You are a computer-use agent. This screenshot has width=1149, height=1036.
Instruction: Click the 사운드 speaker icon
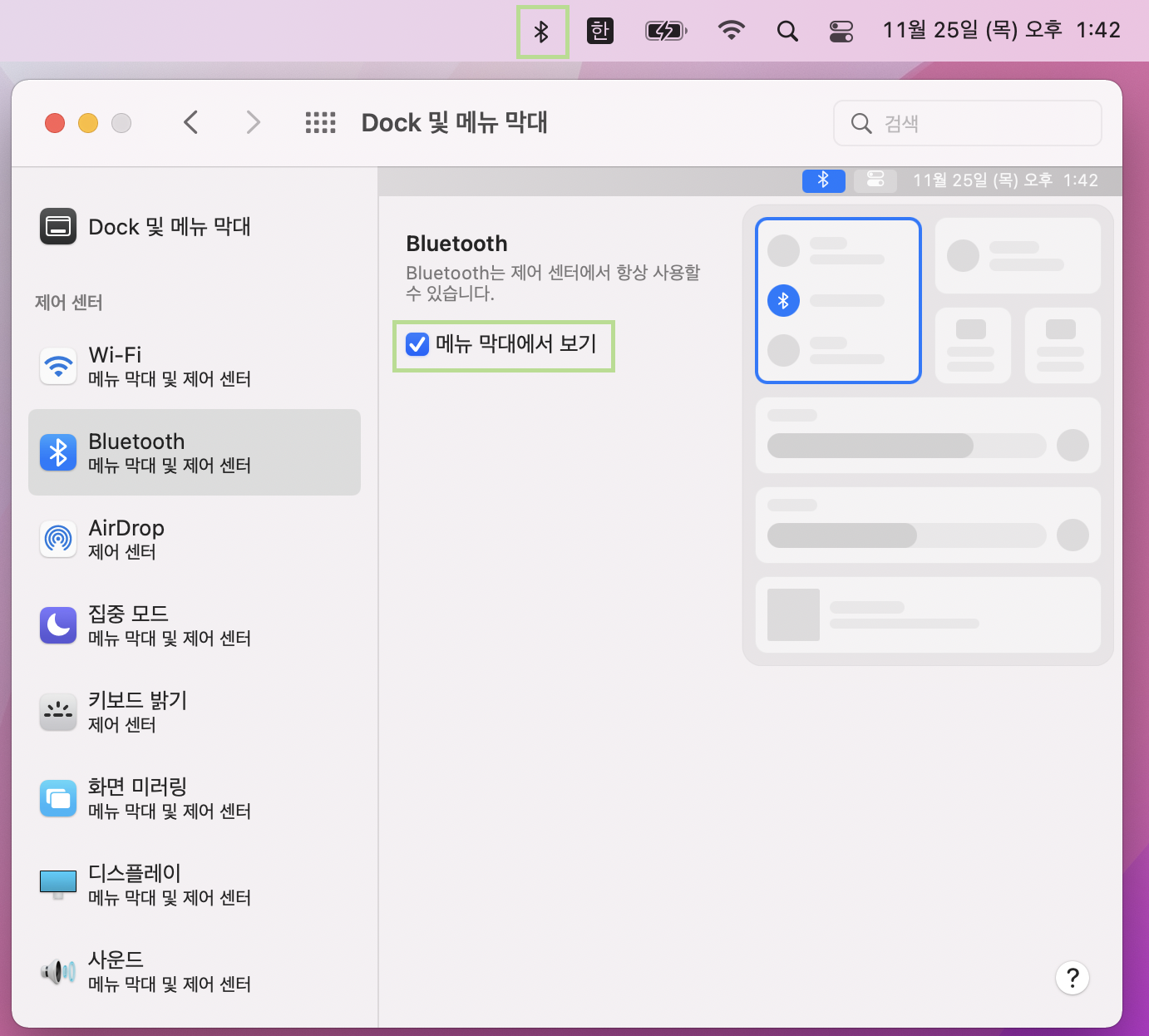58,971
